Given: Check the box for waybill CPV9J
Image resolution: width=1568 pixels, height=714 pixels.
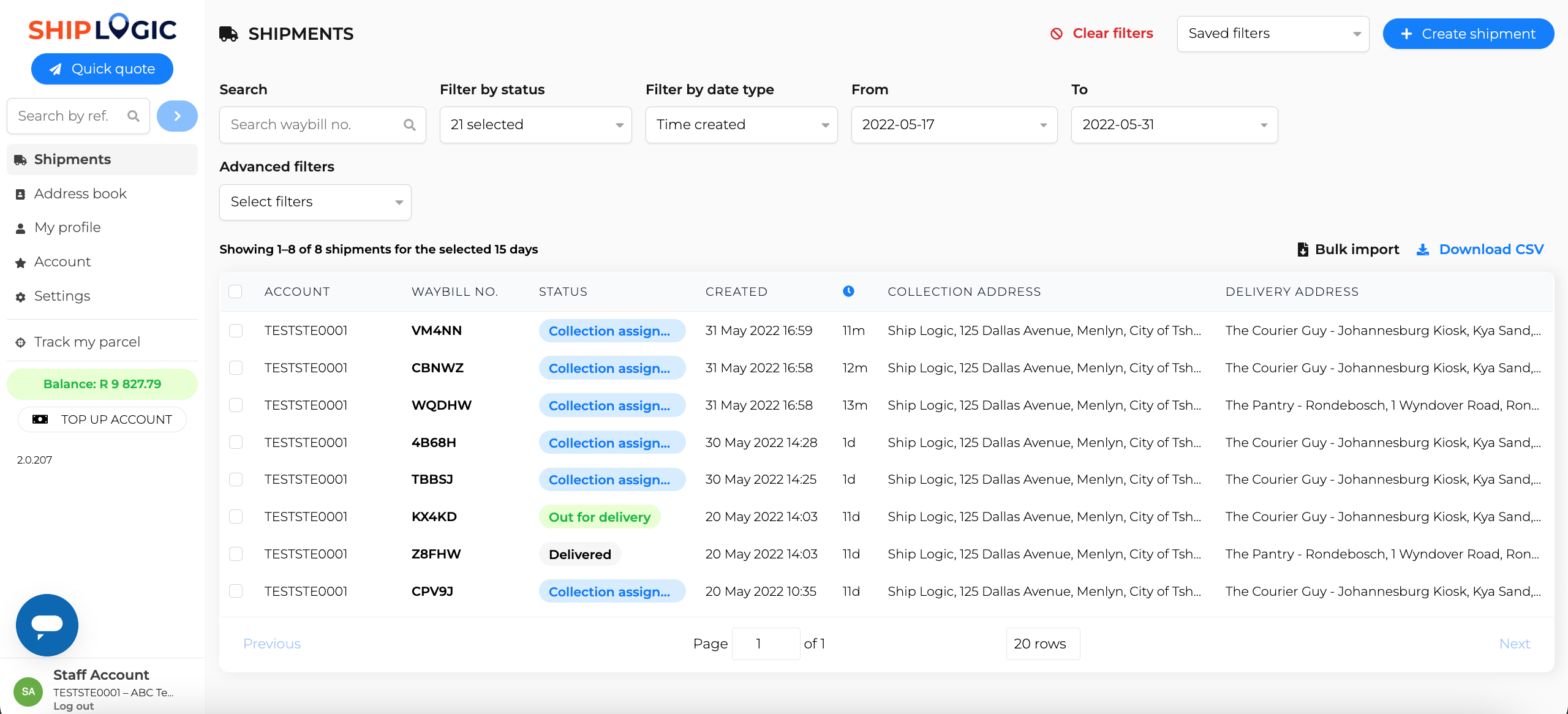Looking at the screenshot, I should (x=235, y=591).
